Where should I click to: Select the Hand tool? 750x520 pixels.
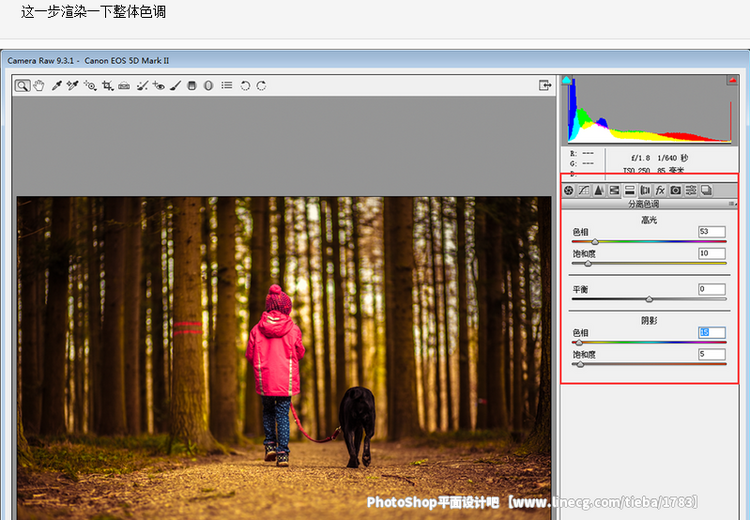click(x=39, y=86)
